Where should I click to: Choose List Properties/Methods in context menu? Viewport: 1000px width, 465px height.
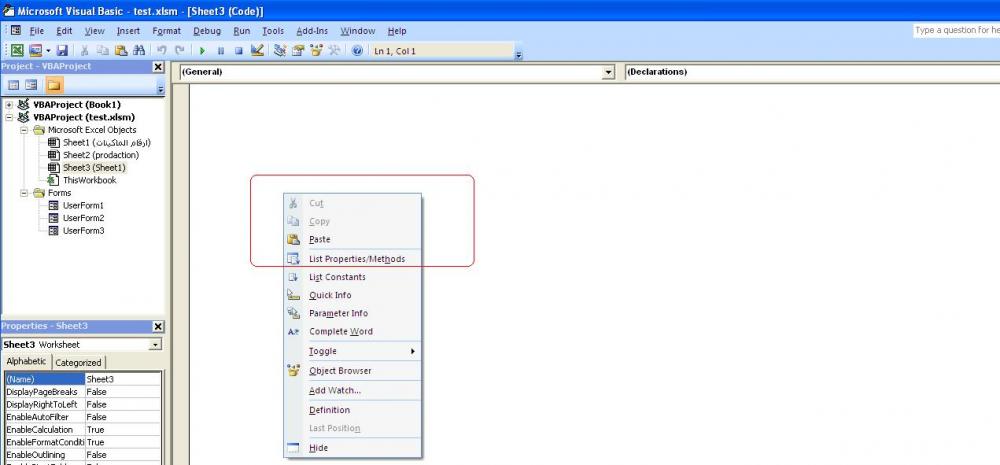(x=353, y=259)
